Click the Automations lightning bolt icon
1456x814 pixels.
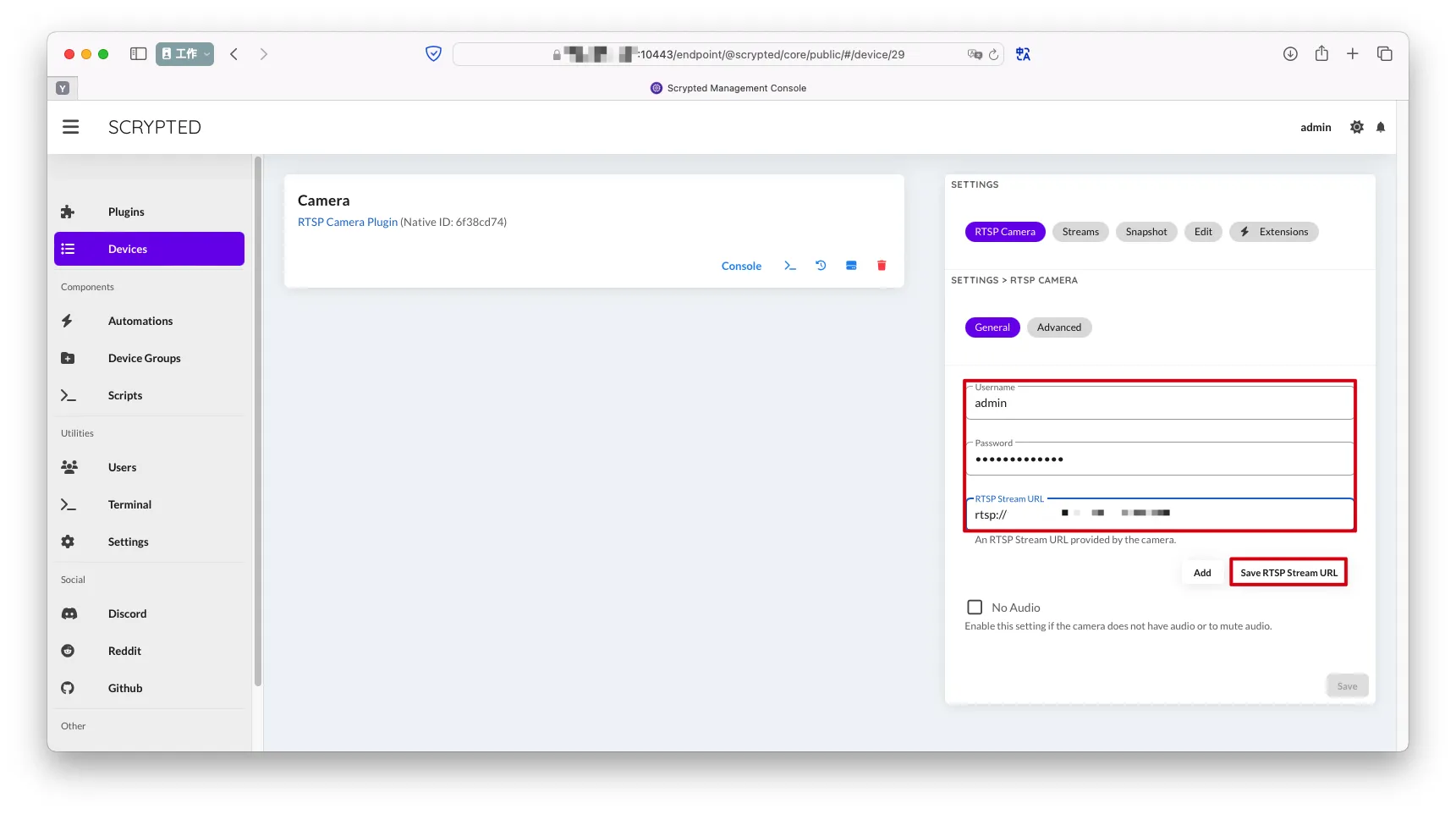click(67, 321)
